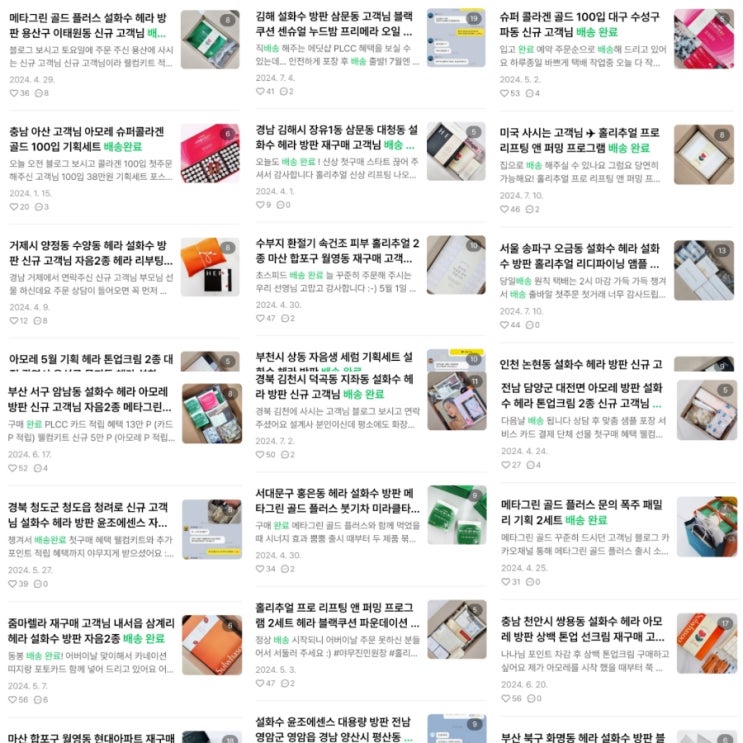This screenshot has width=743, height=743.
Task: Click the comment icon on the 2024. 7. 4. post
Action: pyautogui.click(x=283, y=91)
